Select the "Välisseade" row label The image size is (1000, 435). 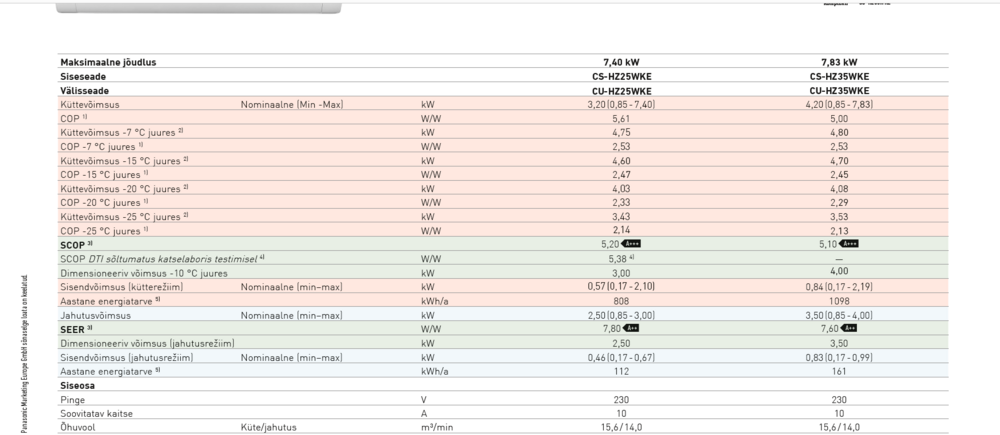pos(84,91)
